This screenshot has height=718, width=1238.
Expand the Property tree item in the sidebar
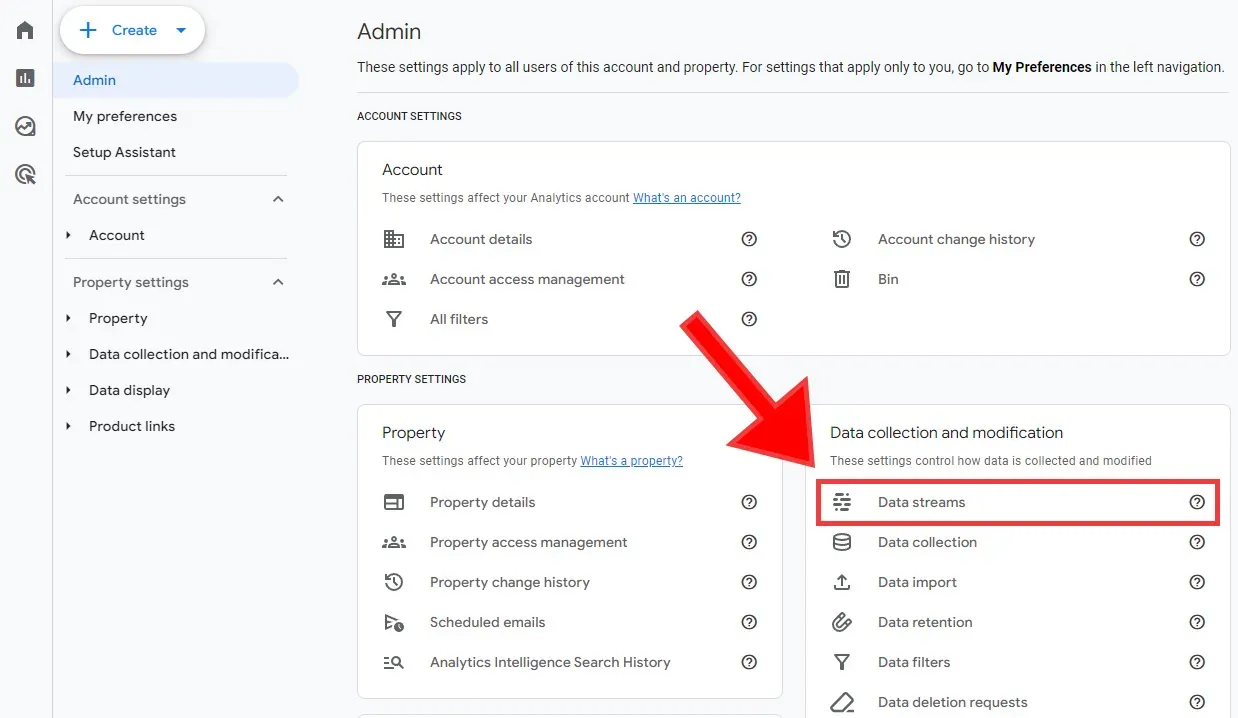click(x=69, y=318)
